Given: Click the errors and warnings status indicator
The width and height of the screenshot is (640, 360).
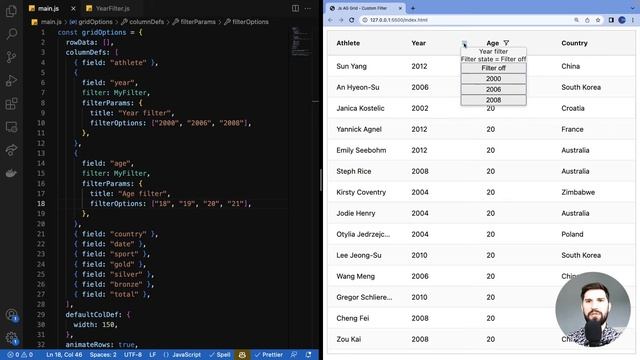Looking at the screenshot, I should pos(20,355).
